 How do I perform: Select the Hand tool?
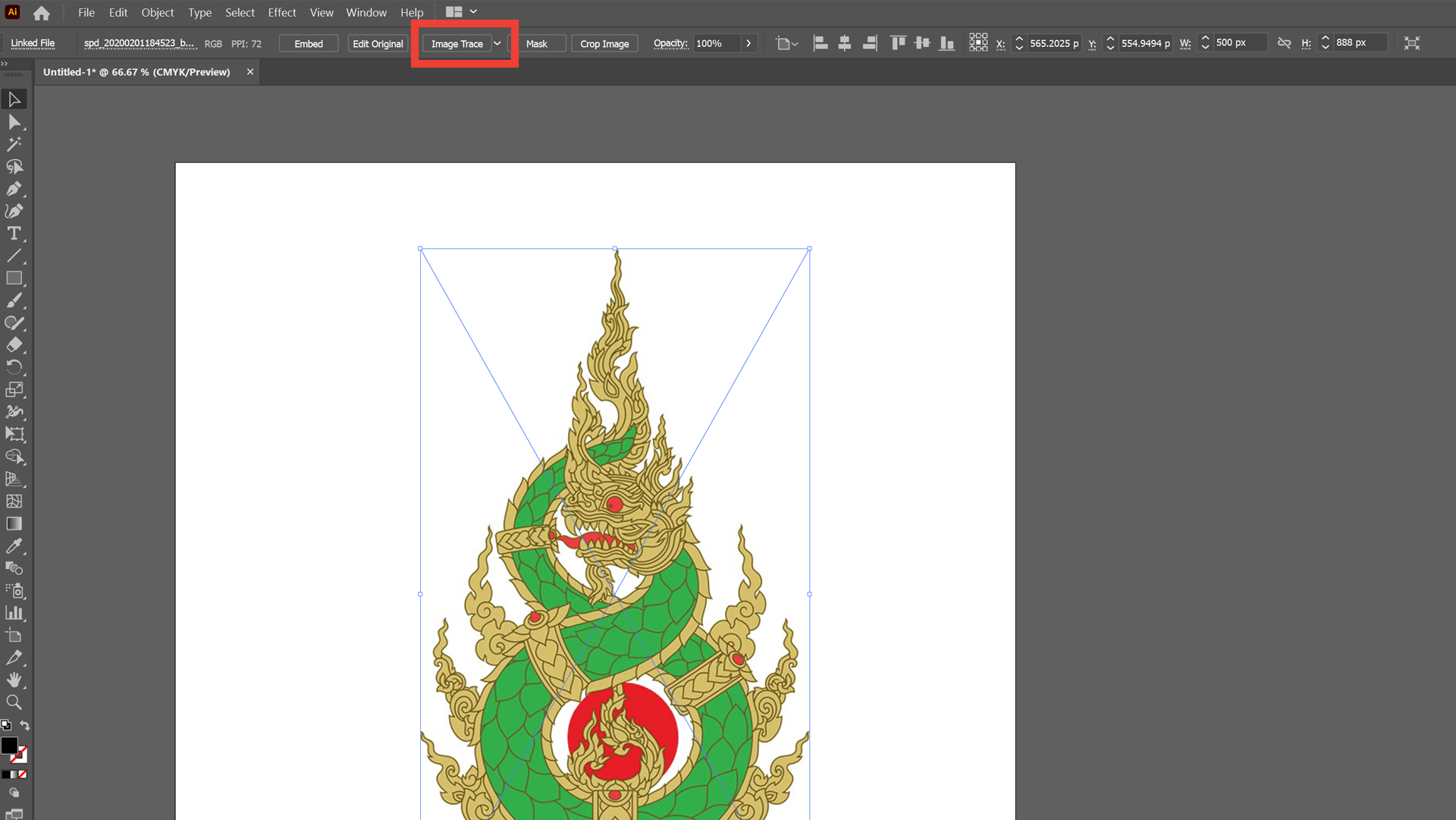point(14,680)
